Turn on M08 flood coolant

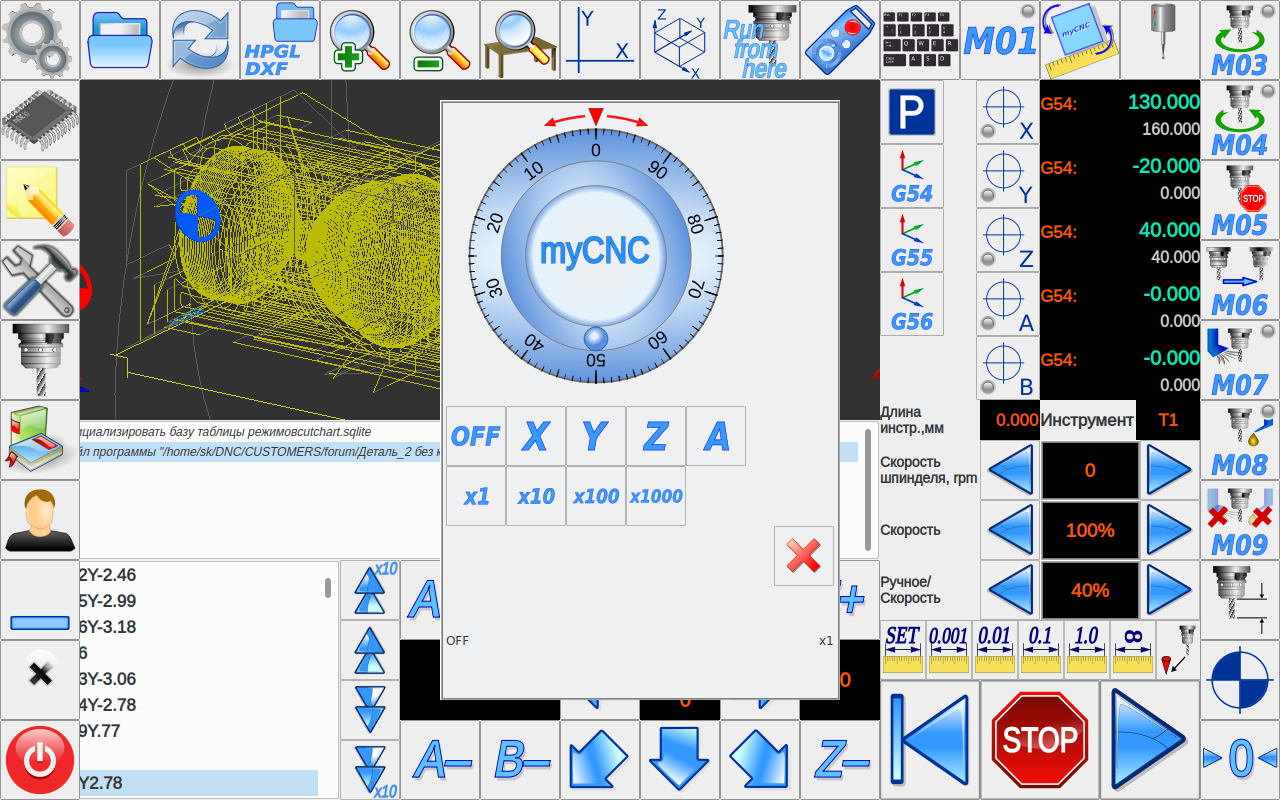[x=1240, y=440]
